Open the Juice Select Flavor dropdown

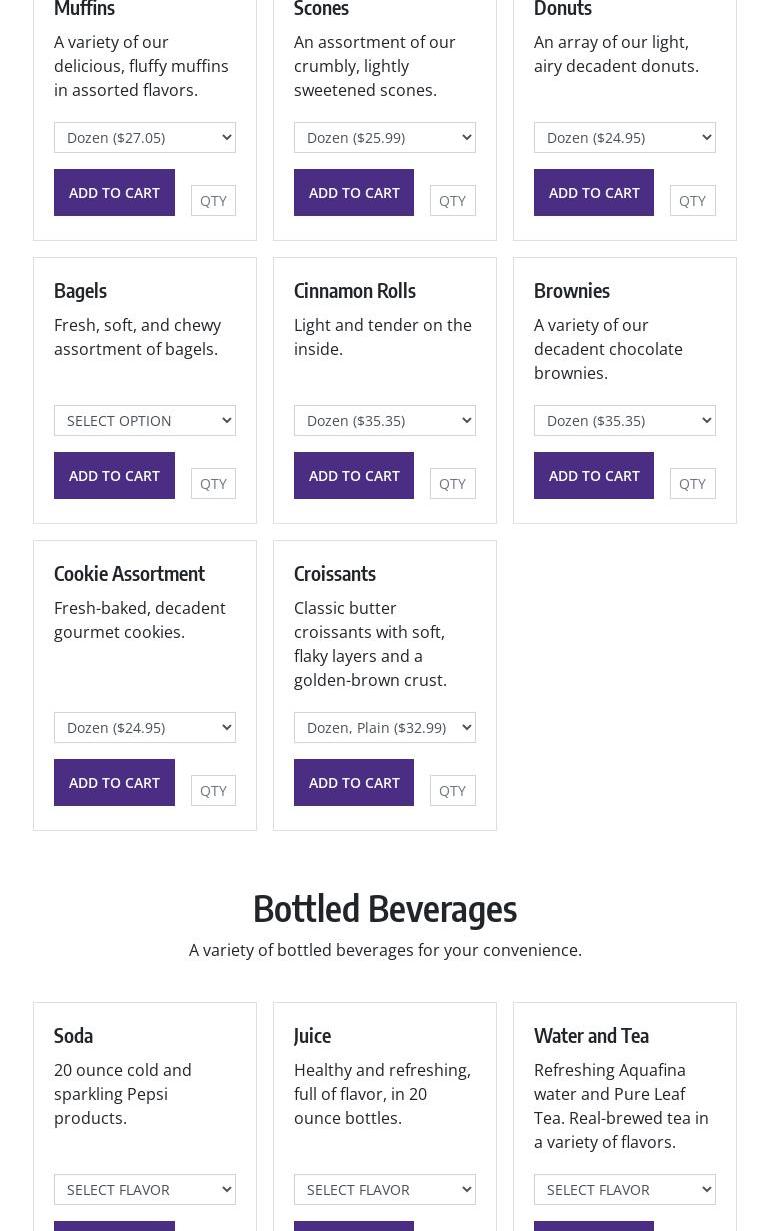384,1189
